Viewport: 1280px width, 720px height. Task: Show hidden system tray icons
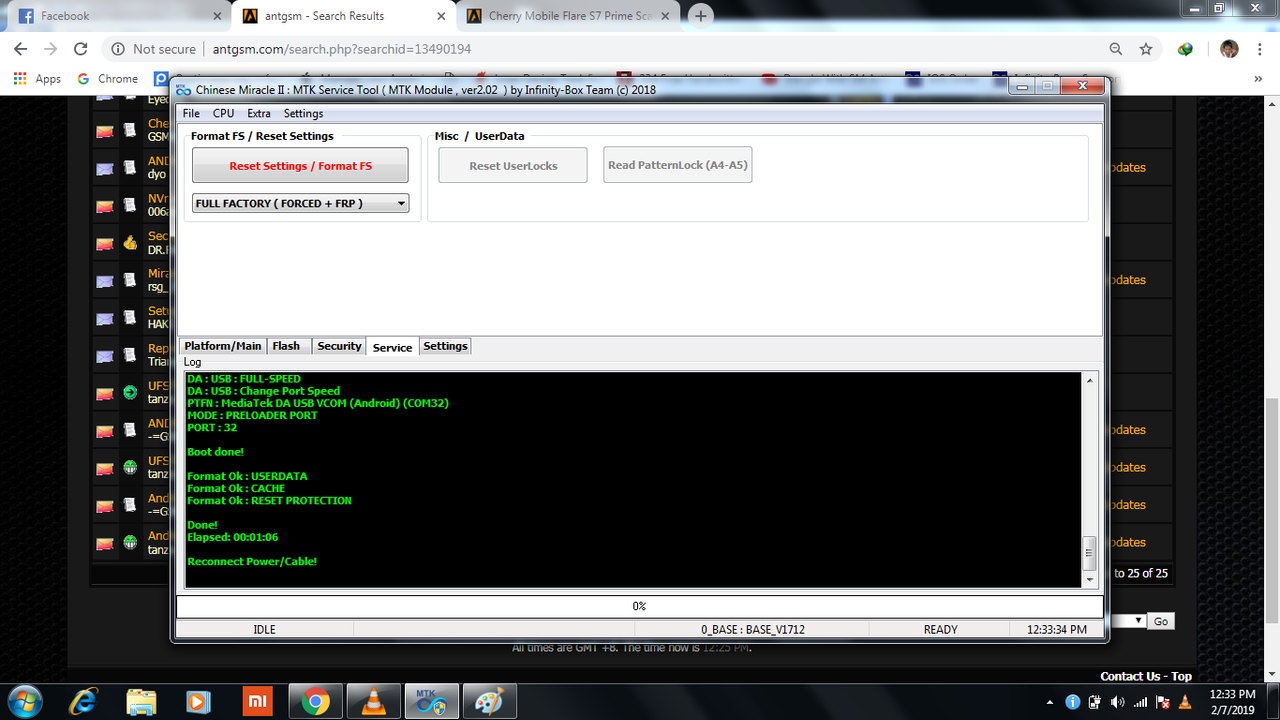point(1049,702)
